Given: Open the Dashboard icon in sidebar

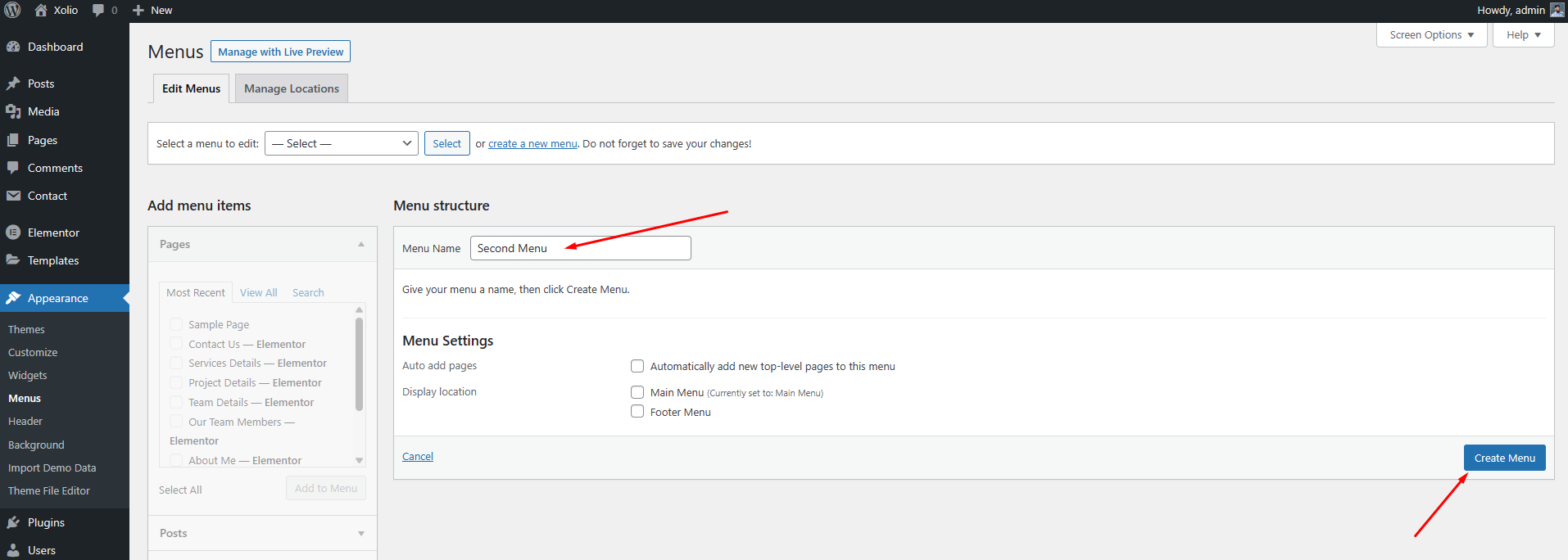Looking at the screenshot, I should point(13,47).
